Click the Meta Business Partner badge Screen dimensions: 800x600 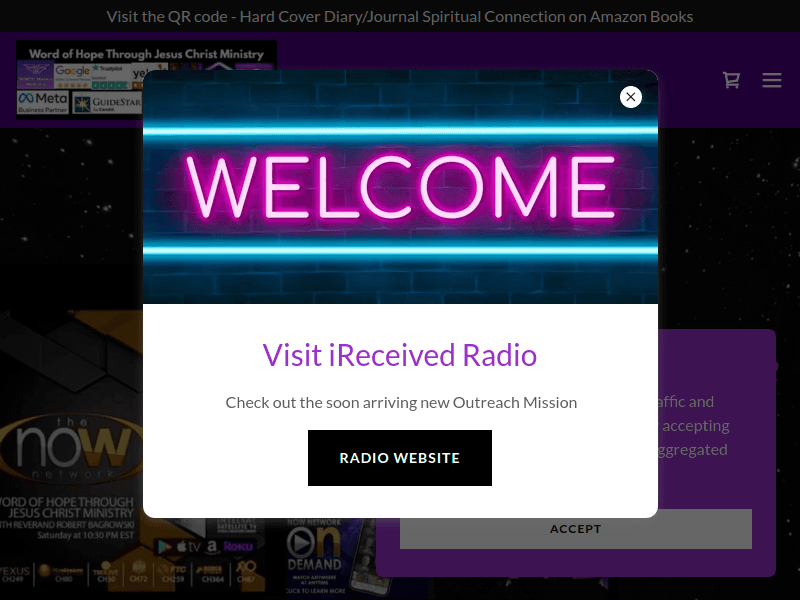tap(42, 103)
